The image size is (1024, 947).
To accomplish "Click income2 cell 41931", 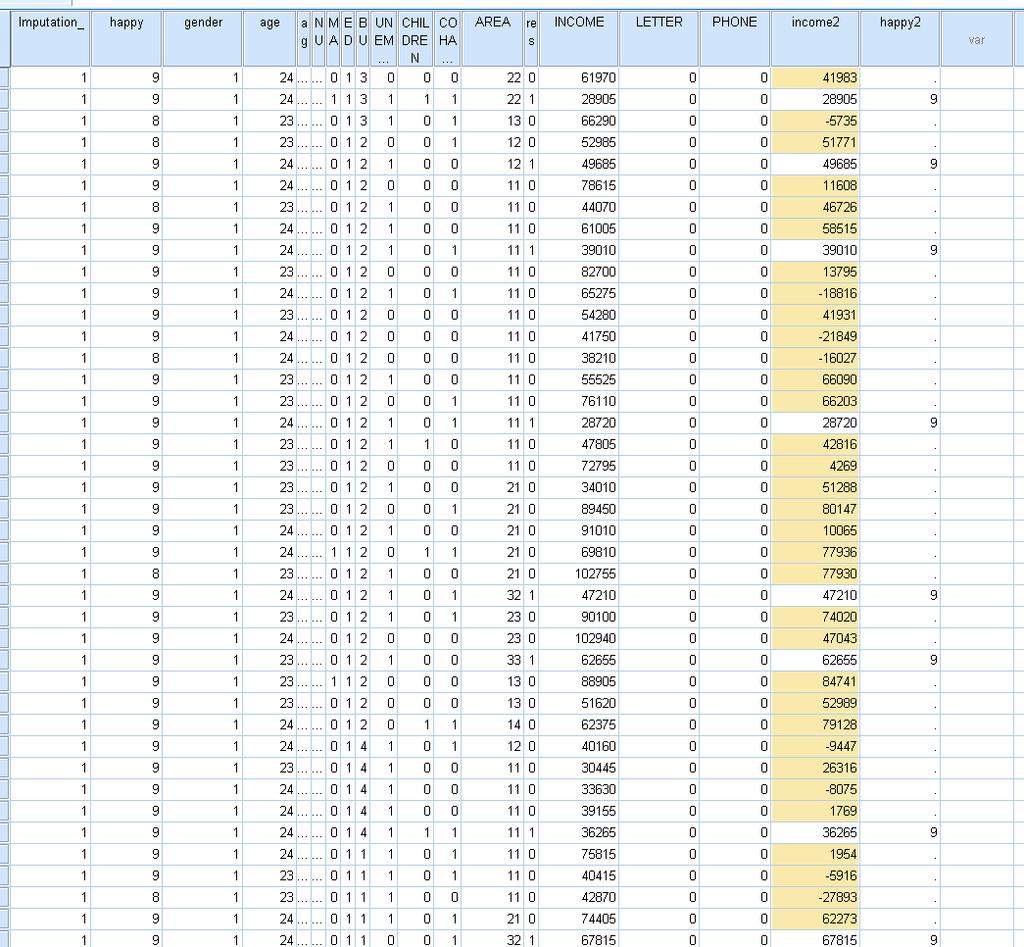I will [815, 315].
